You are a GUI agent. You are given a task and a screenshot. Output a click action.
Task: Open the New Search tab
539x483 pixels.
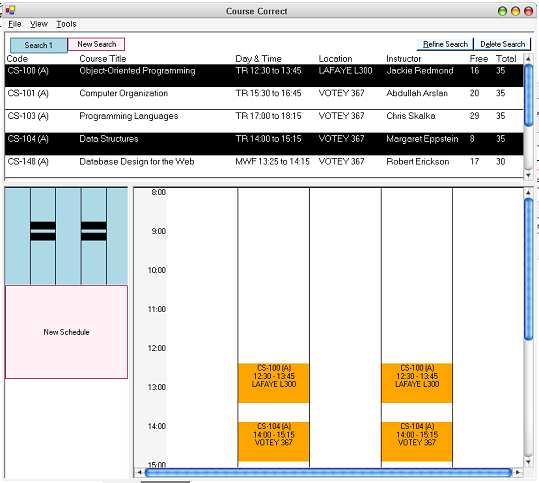[96, 44]
